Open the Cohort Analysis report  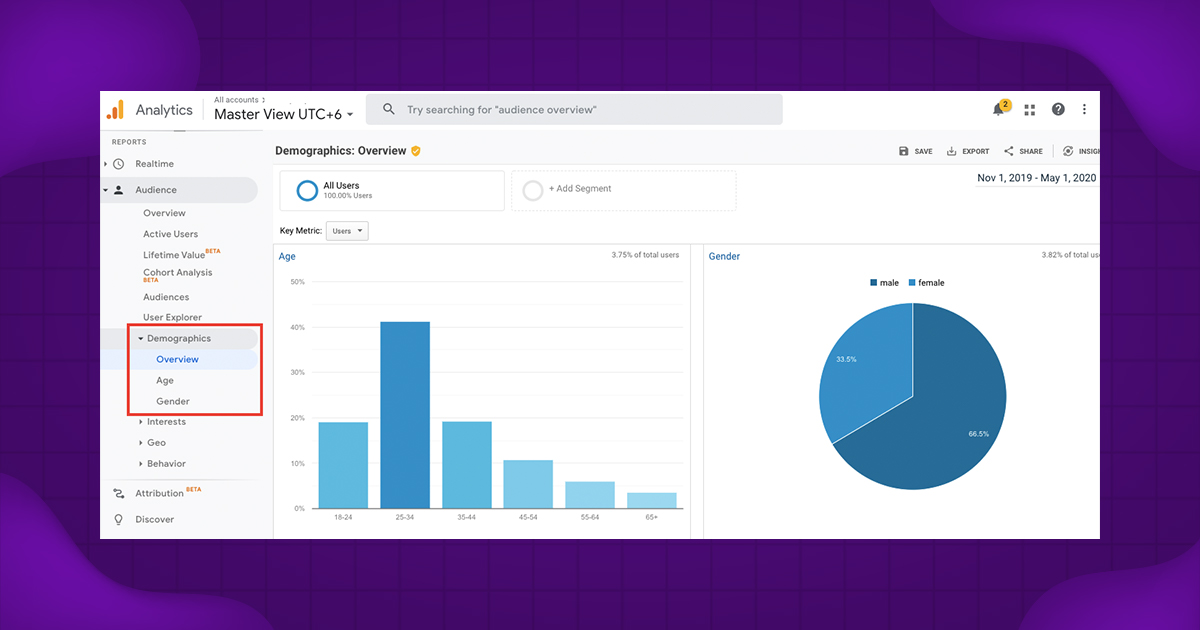coord(177,275)
